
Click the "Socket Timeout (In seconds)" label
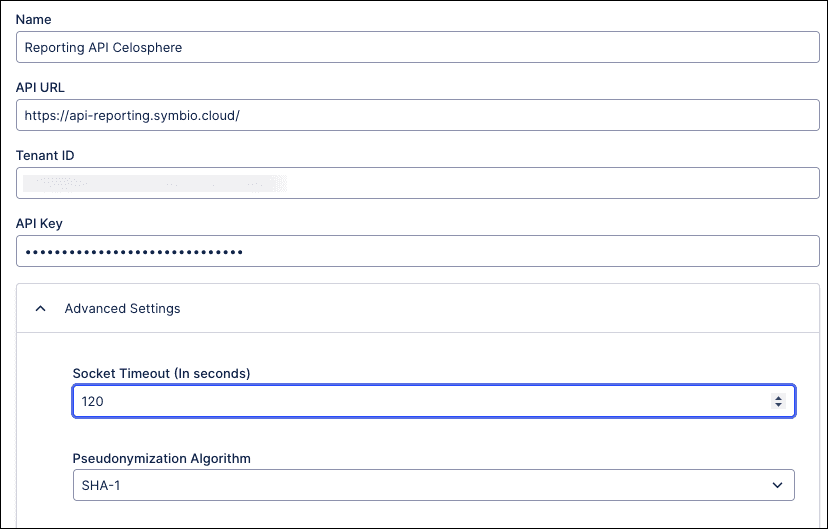(161, 373)
